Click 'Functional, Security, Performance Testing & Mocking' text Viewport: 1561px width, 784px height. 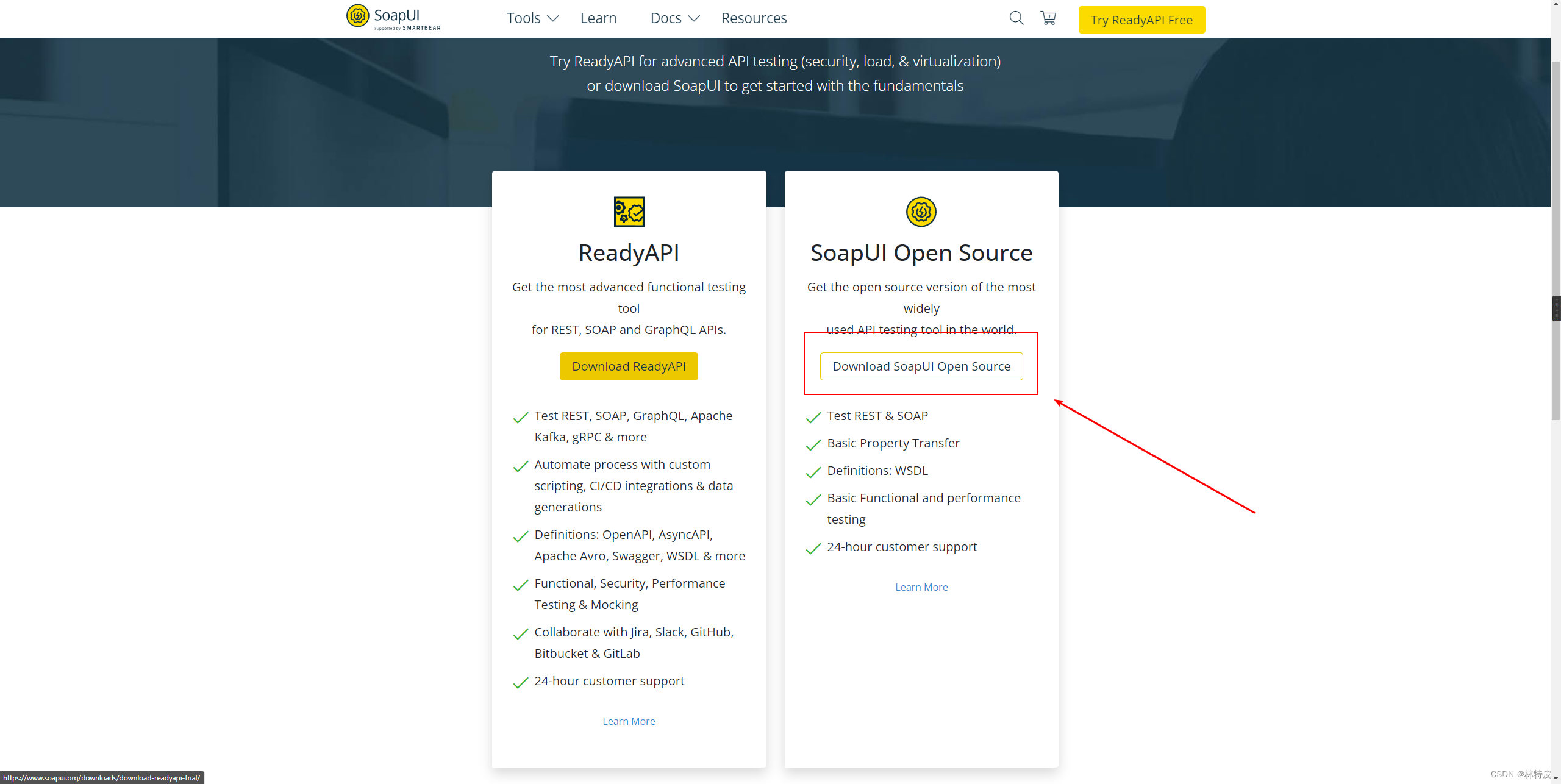630,594
